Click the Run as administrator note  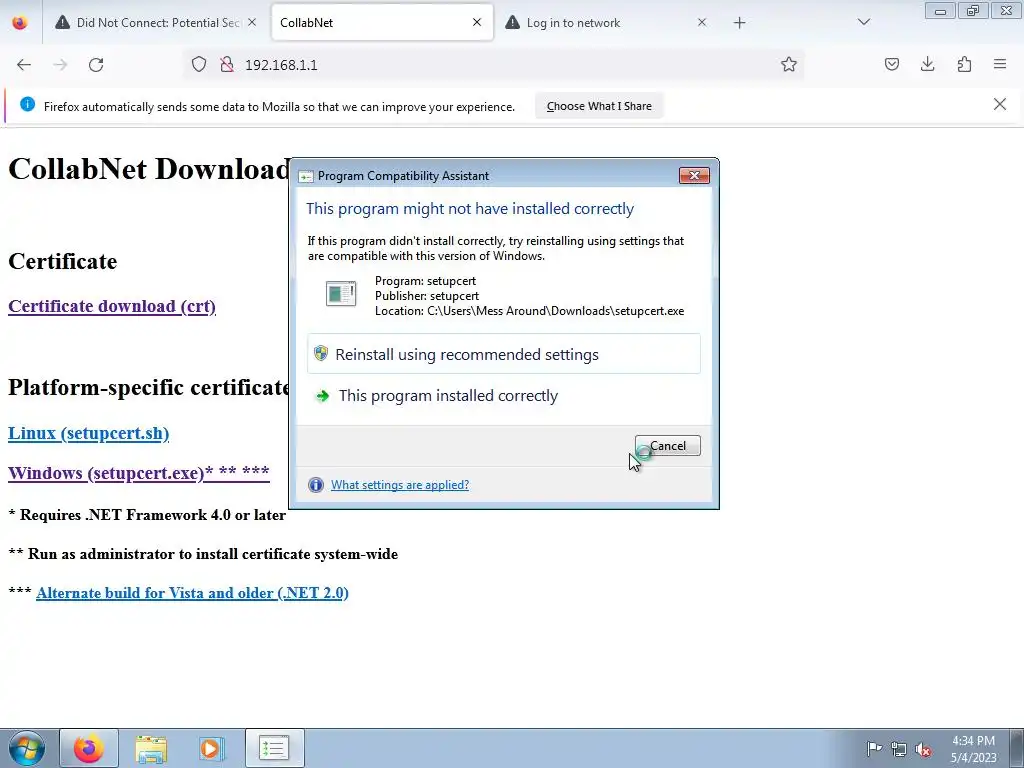tap(203, 554)
